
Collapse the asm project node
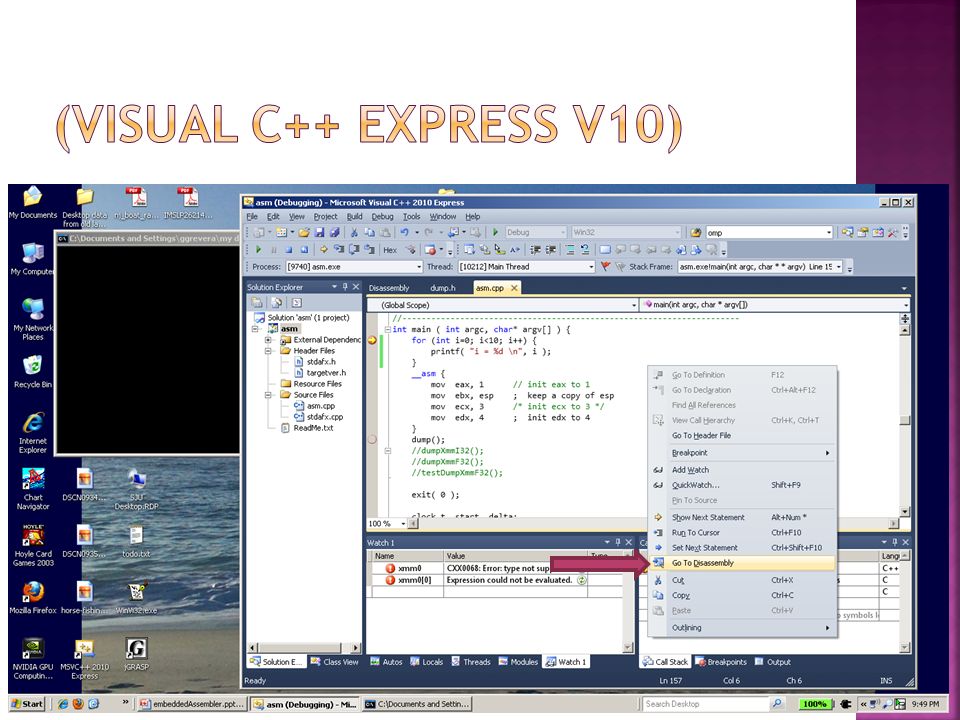click(255, 329)
